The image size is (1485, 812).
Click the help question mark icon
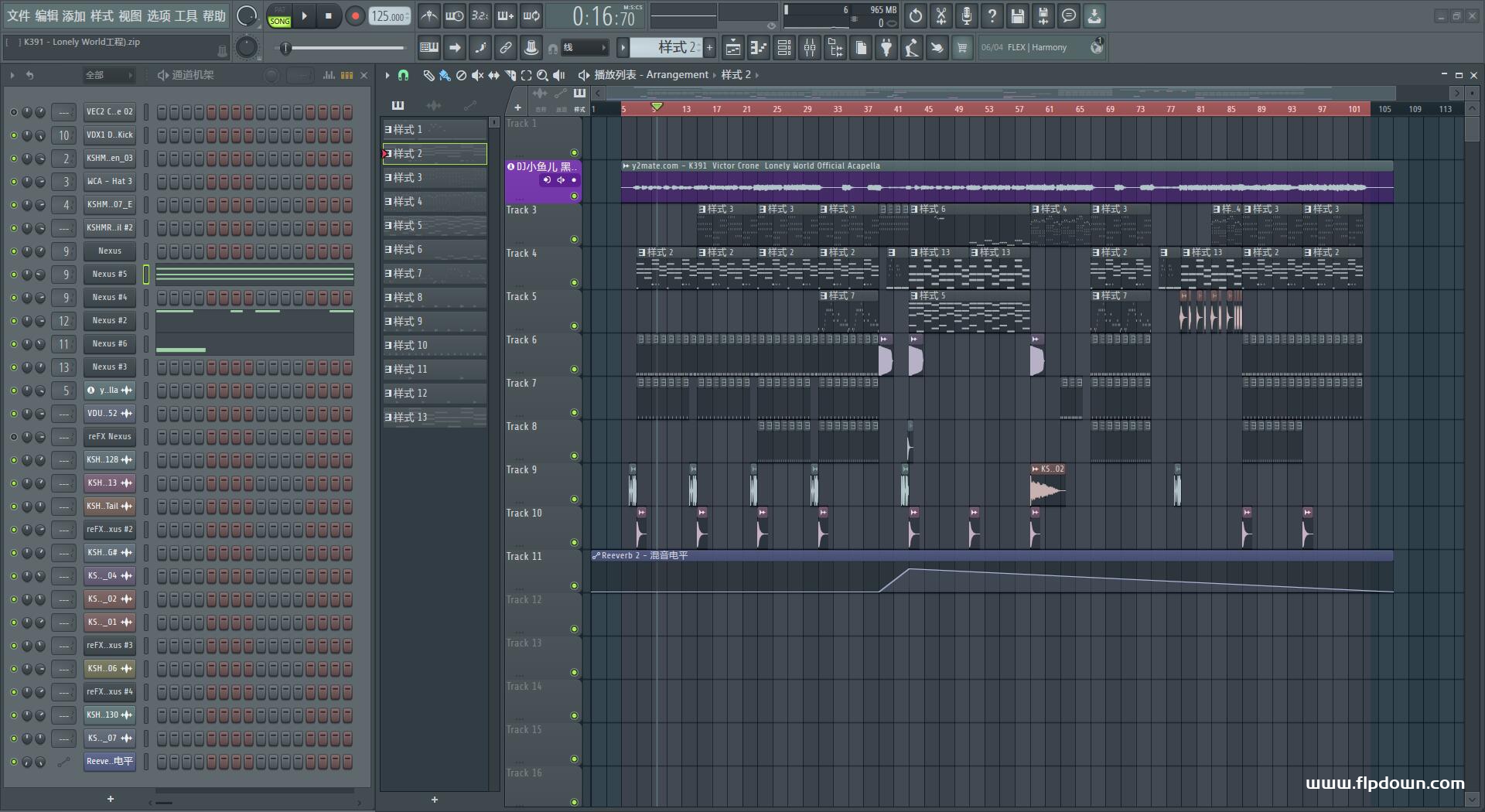992,15
